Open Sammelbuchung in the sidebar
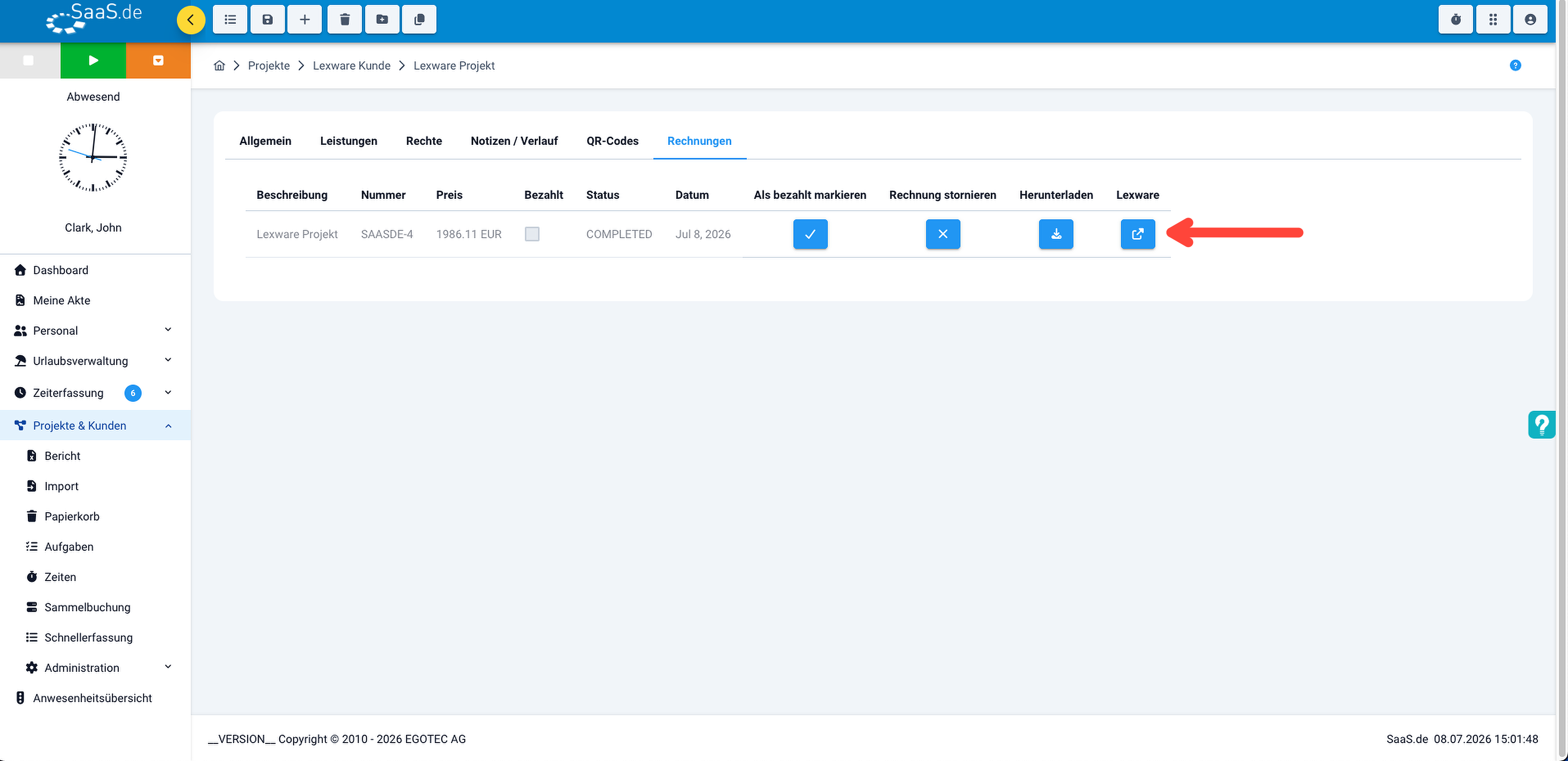The image size is (1568, 761). 88,607
